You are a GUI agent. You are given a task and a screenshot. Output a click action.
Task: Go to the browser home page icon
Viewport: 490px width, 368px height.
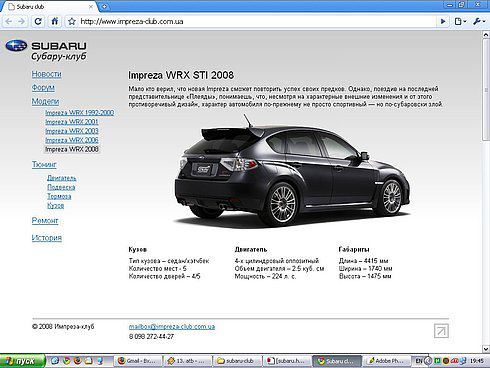pos(55,22)
